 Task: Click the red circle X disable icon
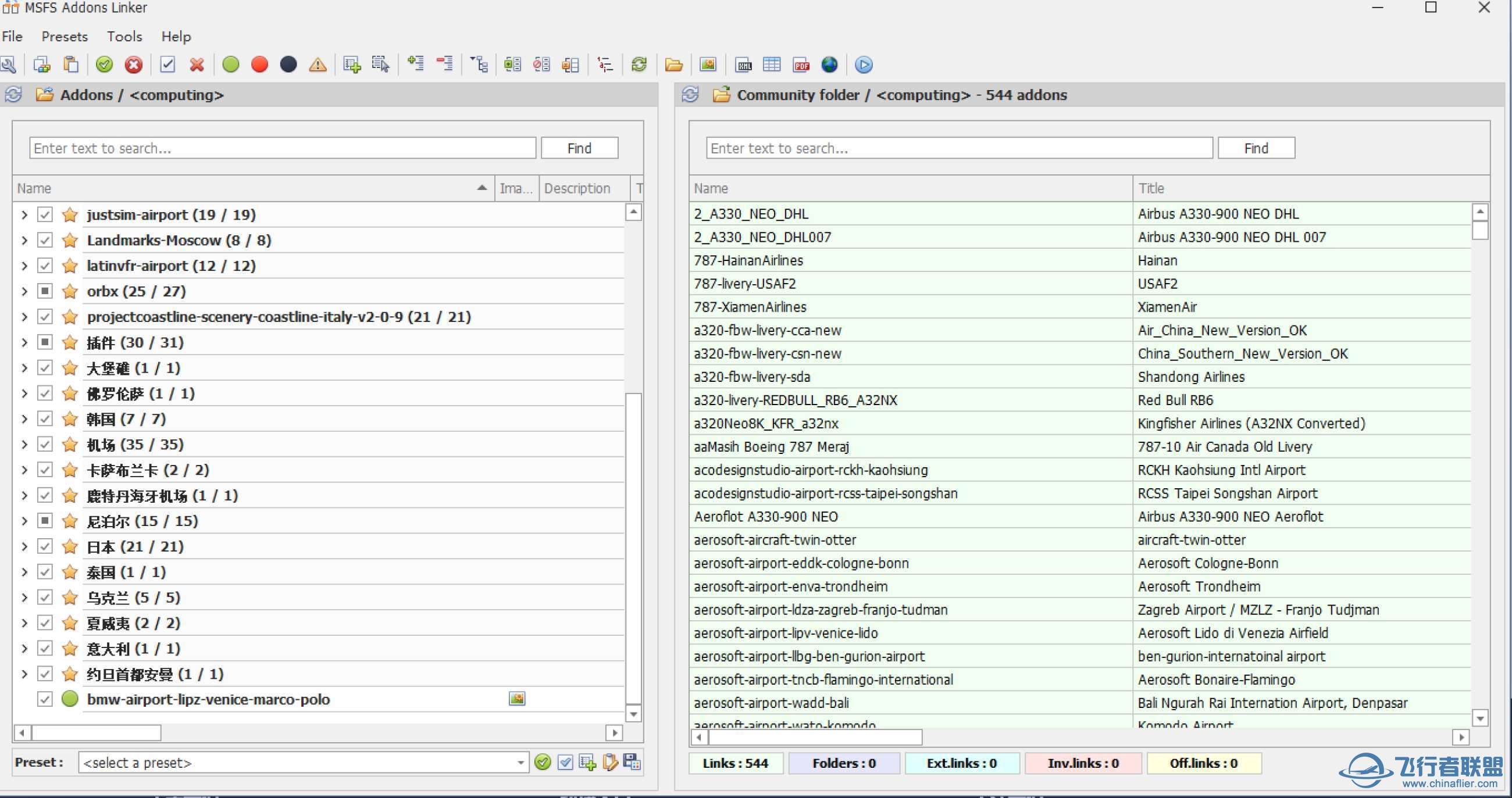point(134,65)
